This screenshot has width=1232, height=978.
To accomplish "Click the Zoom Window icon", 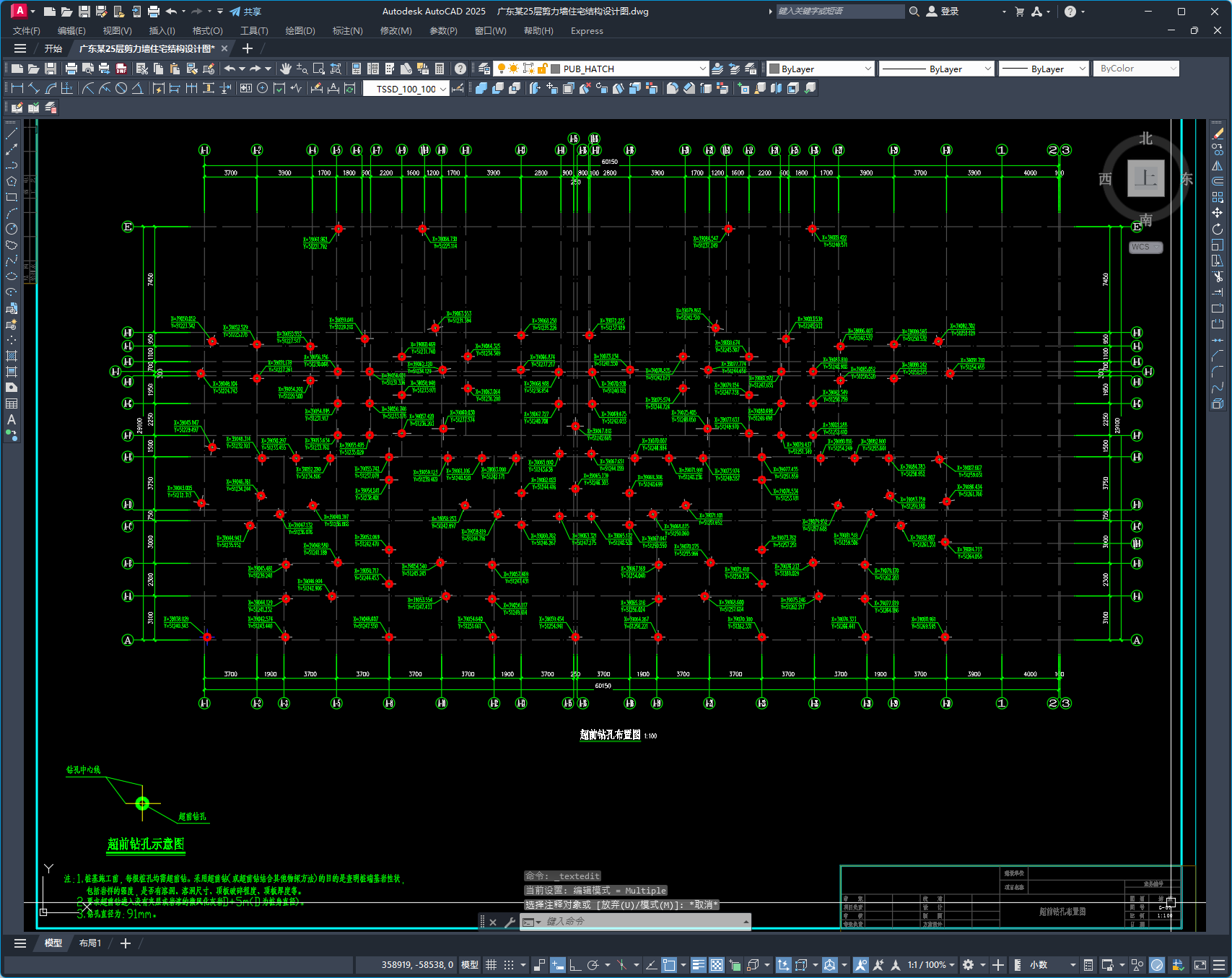I will point(319,69).
